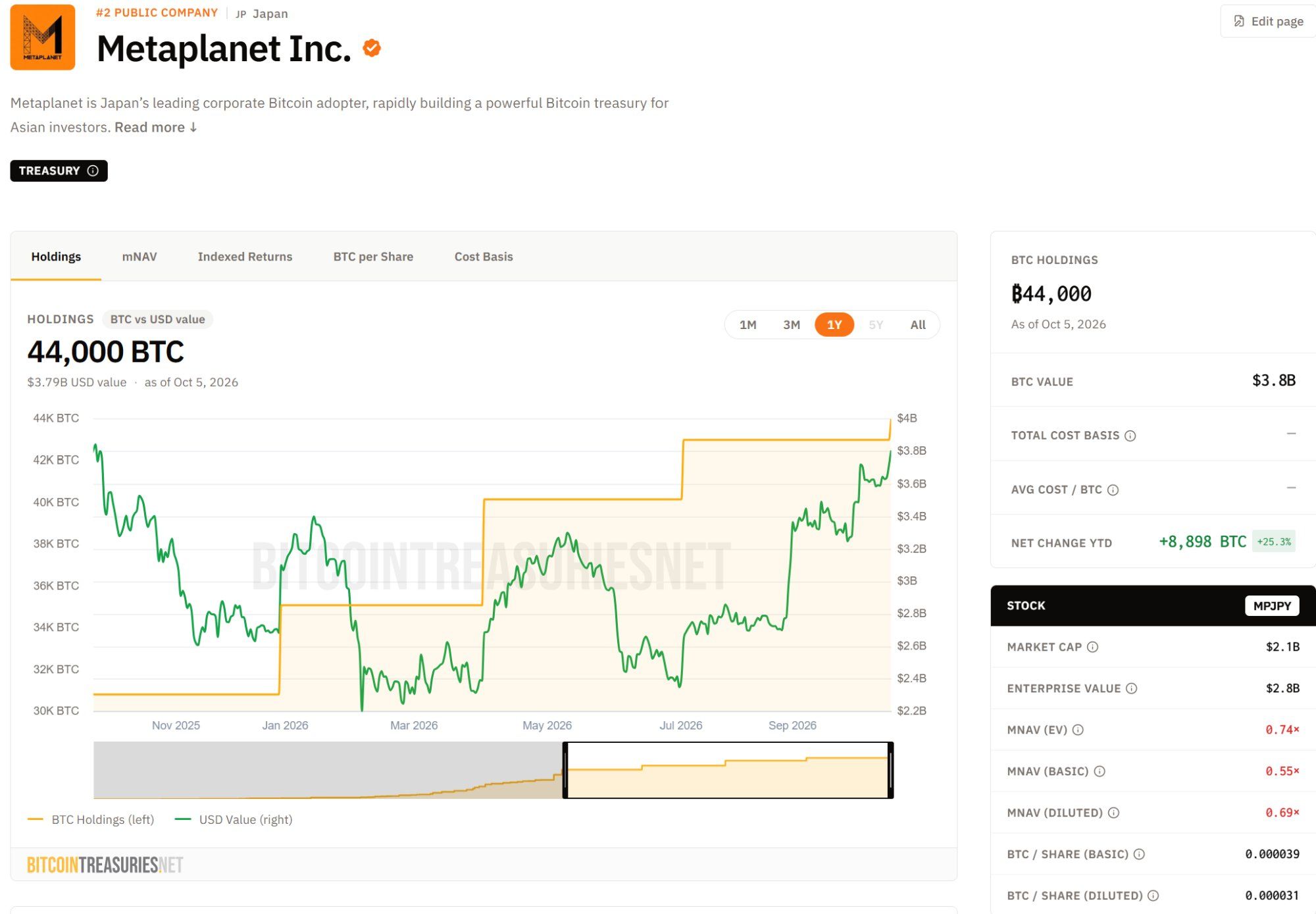Click the Mar 2026 x-axis label
This screenshot has width=1316, height=914.
click(414, 725)
